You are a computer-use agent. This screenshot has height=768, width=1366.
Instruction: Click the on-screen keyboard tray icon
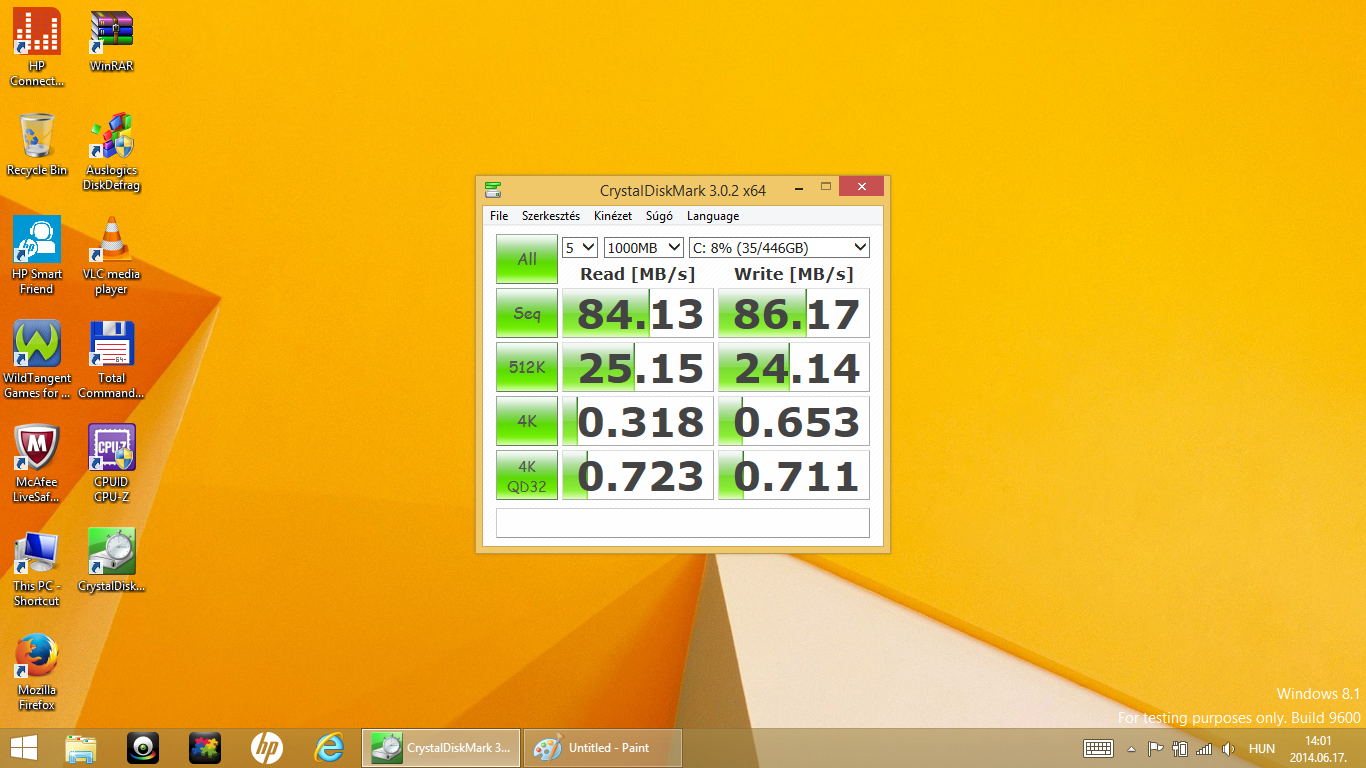coord(1098,748)
